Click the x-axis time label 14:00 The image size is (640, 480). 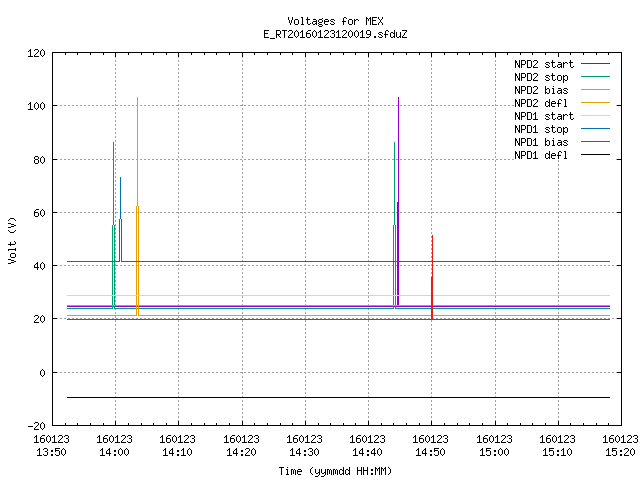click(114, 452)
